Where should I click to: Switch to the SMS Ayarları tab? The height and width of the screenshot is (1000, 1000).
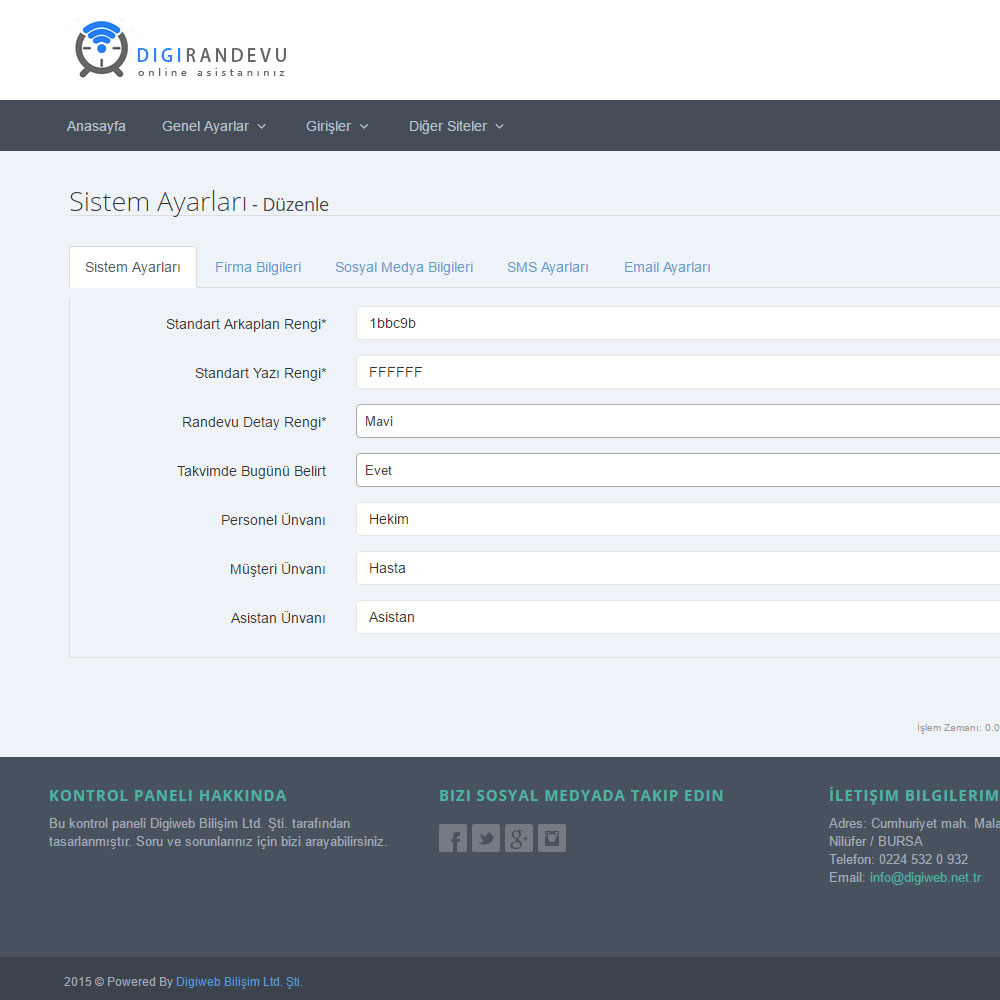click(x=548, y=267)
